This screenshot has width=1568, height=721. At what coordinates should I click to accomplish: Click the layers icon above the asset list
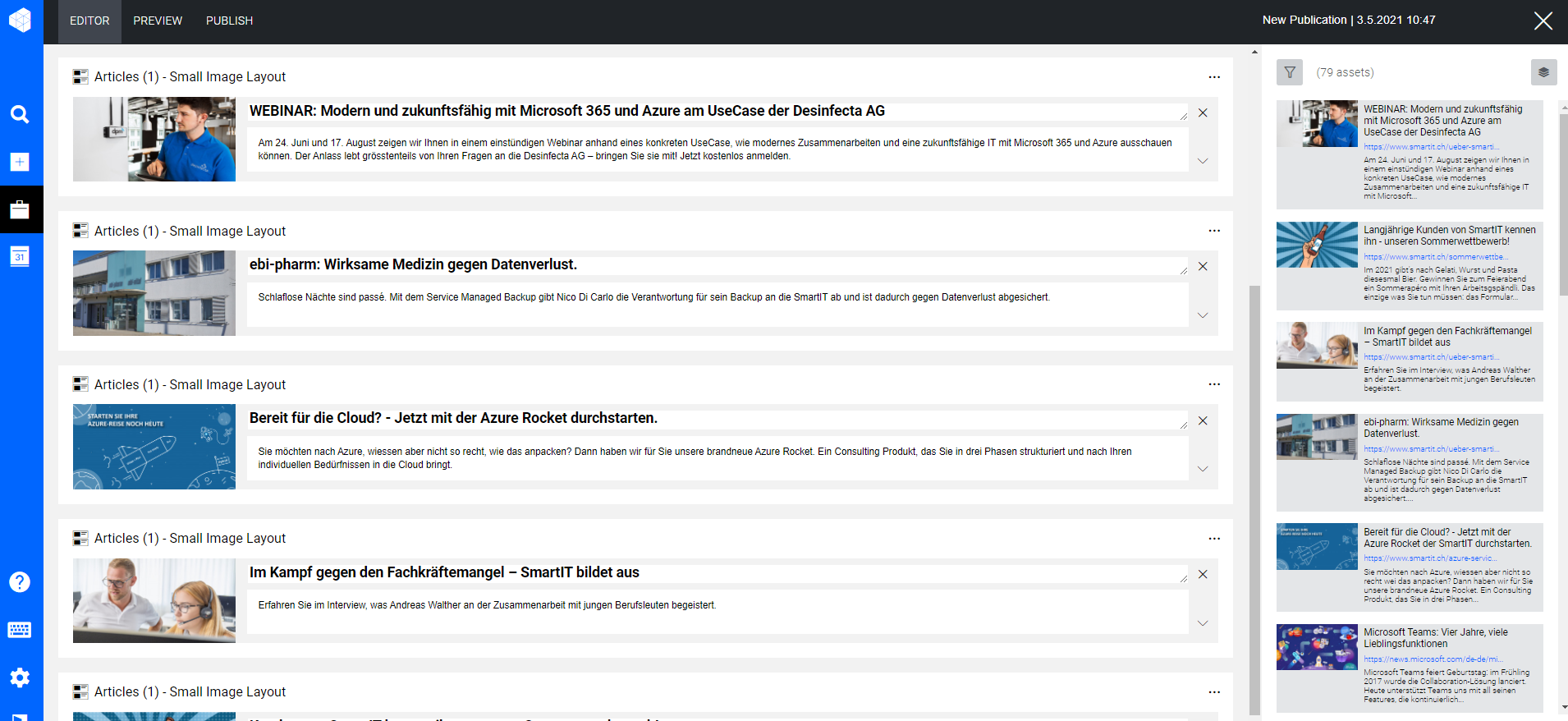coord(1544,72)
